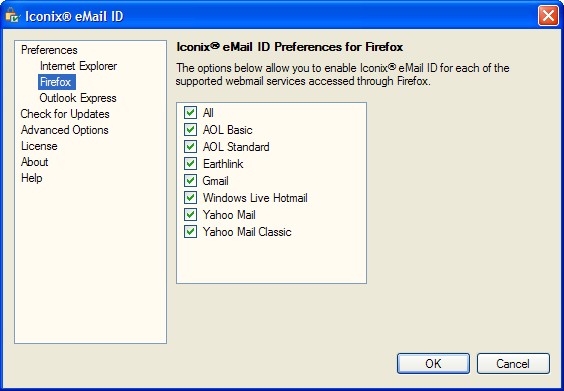Go to Advanced Options
This screenshot has height=391, width=564.
[65, 130]
